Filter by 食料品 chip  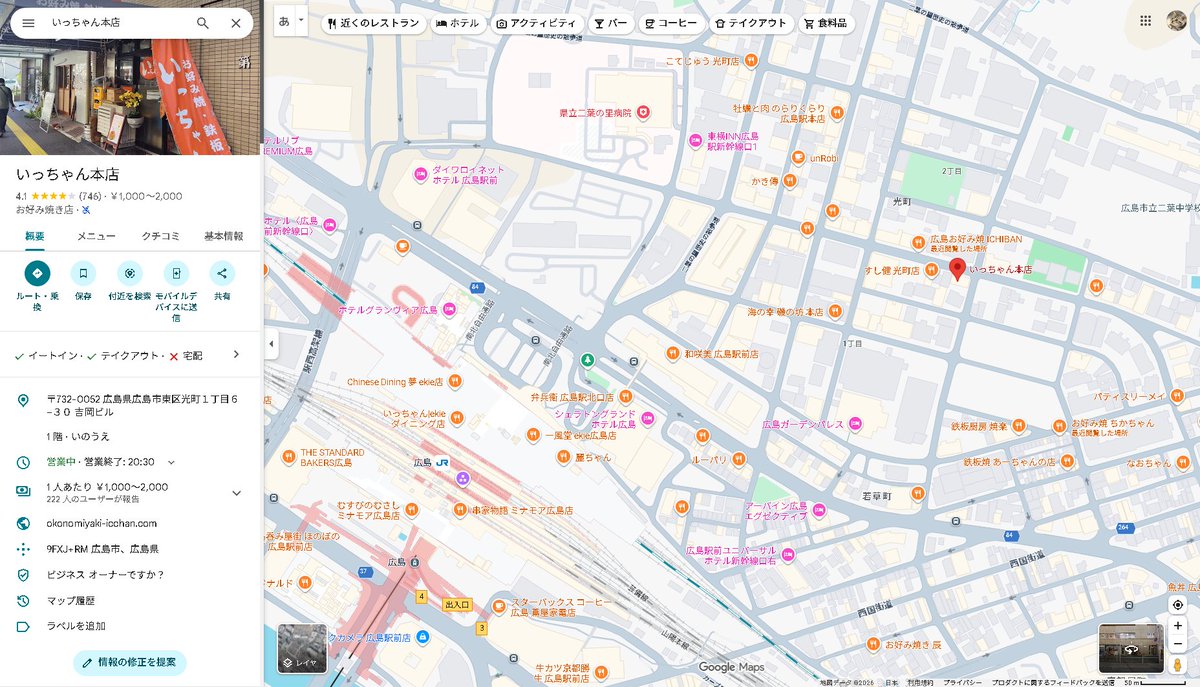[826, 23]
